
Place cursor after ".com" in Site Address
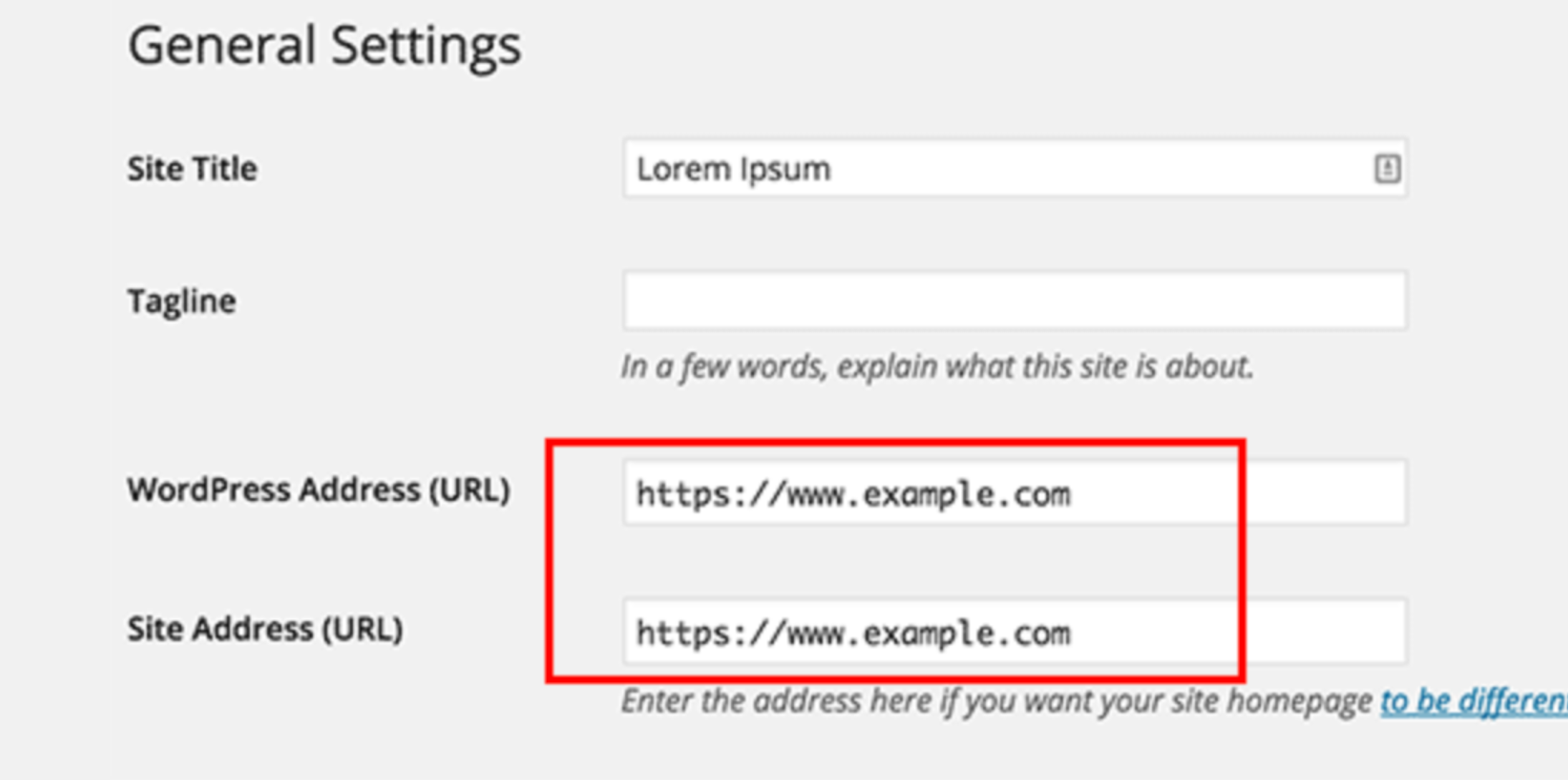pos(1073,633)
